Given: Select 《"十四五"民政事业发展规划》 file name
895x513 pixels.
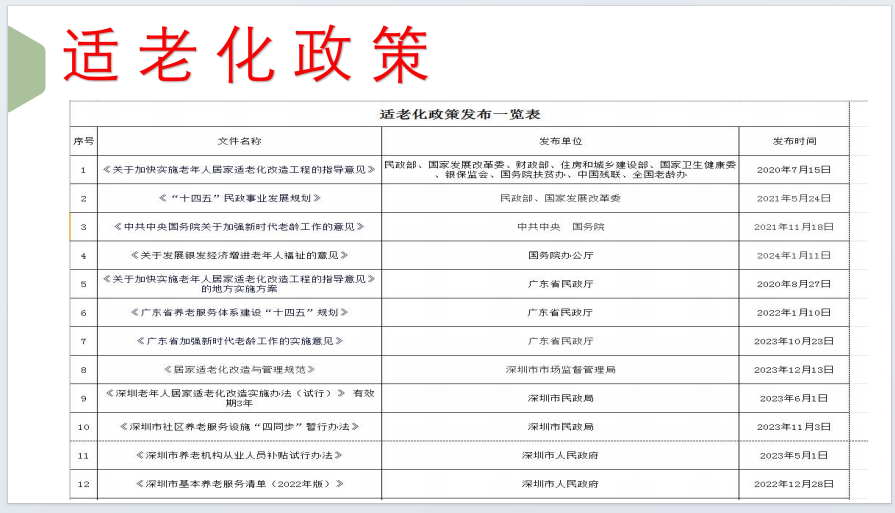Looking at the screenshot, I should pyautogui.click(x=239, y=198).
